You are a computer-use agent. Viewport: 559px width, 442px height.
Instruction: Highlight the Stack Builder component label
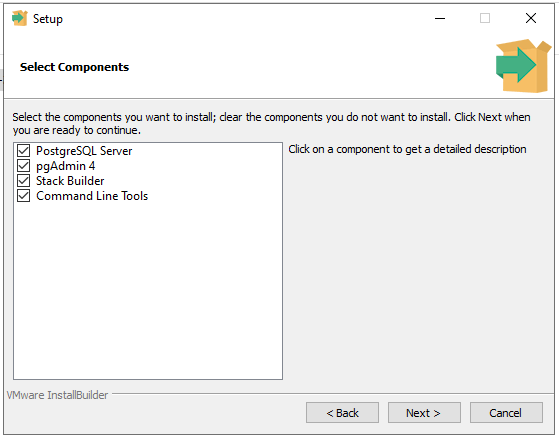pyautogui.click(x=70, y=181)
